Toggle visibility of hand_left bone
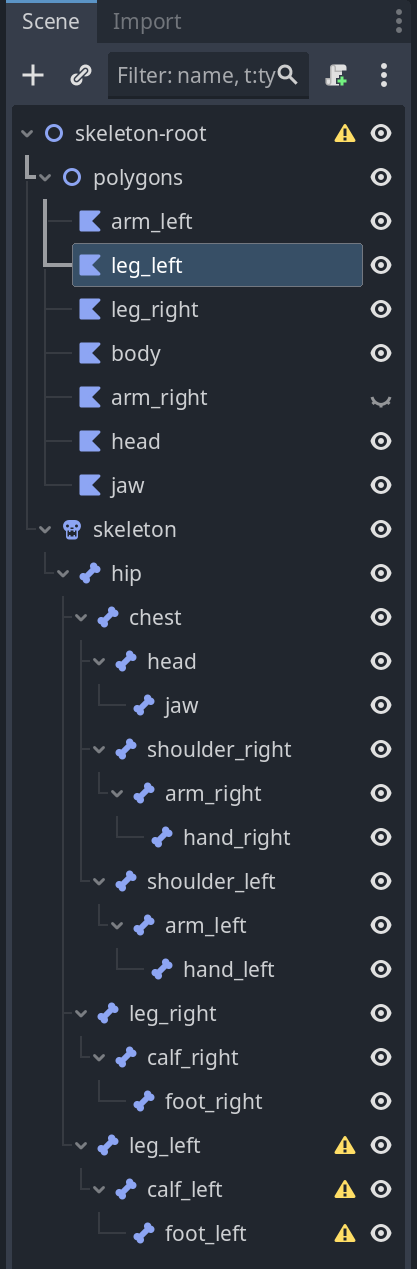The height and width of the screenshot is (1269, 417). [x=380, y=969]
